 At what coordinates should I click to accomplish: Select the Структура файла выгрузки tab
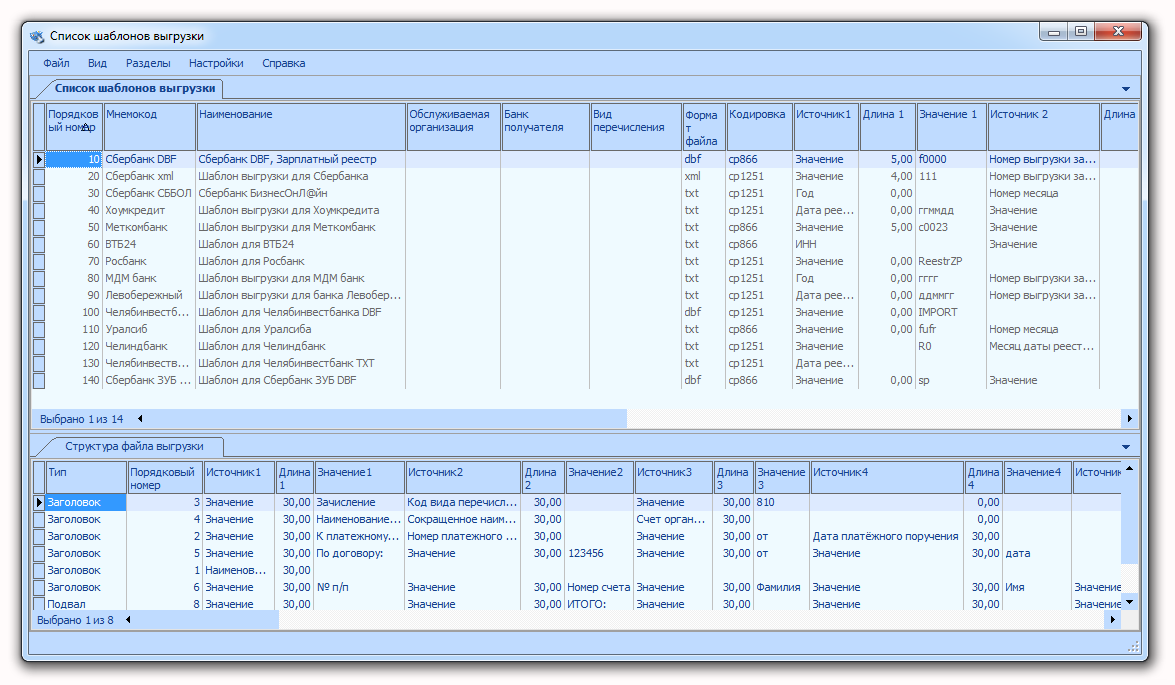133,446
